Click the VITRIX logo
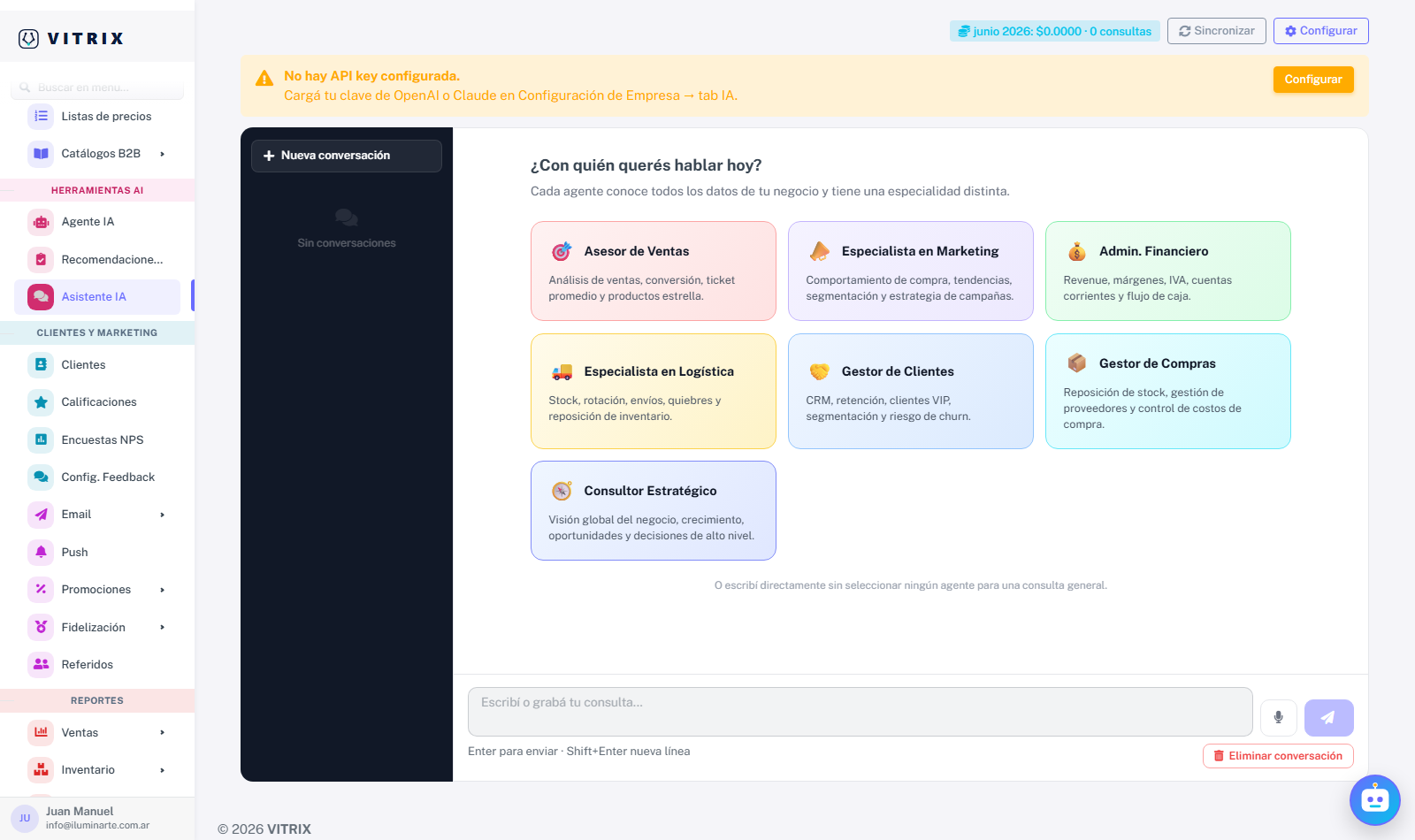1415x840 pixels. coord(72,38)
